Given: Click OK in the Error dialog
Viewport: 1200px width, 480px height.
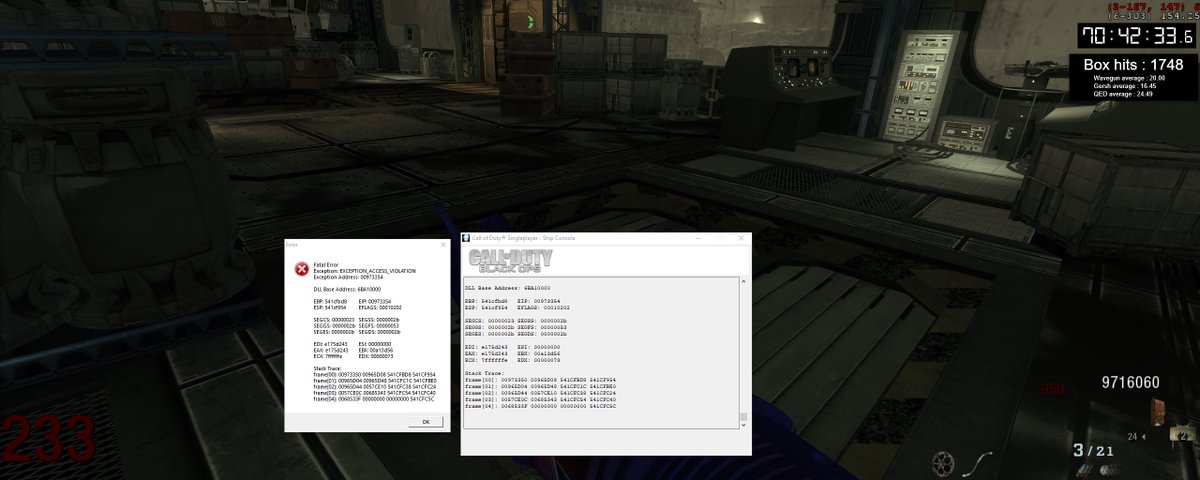Looking at the screenshot, I should (425, 421).
